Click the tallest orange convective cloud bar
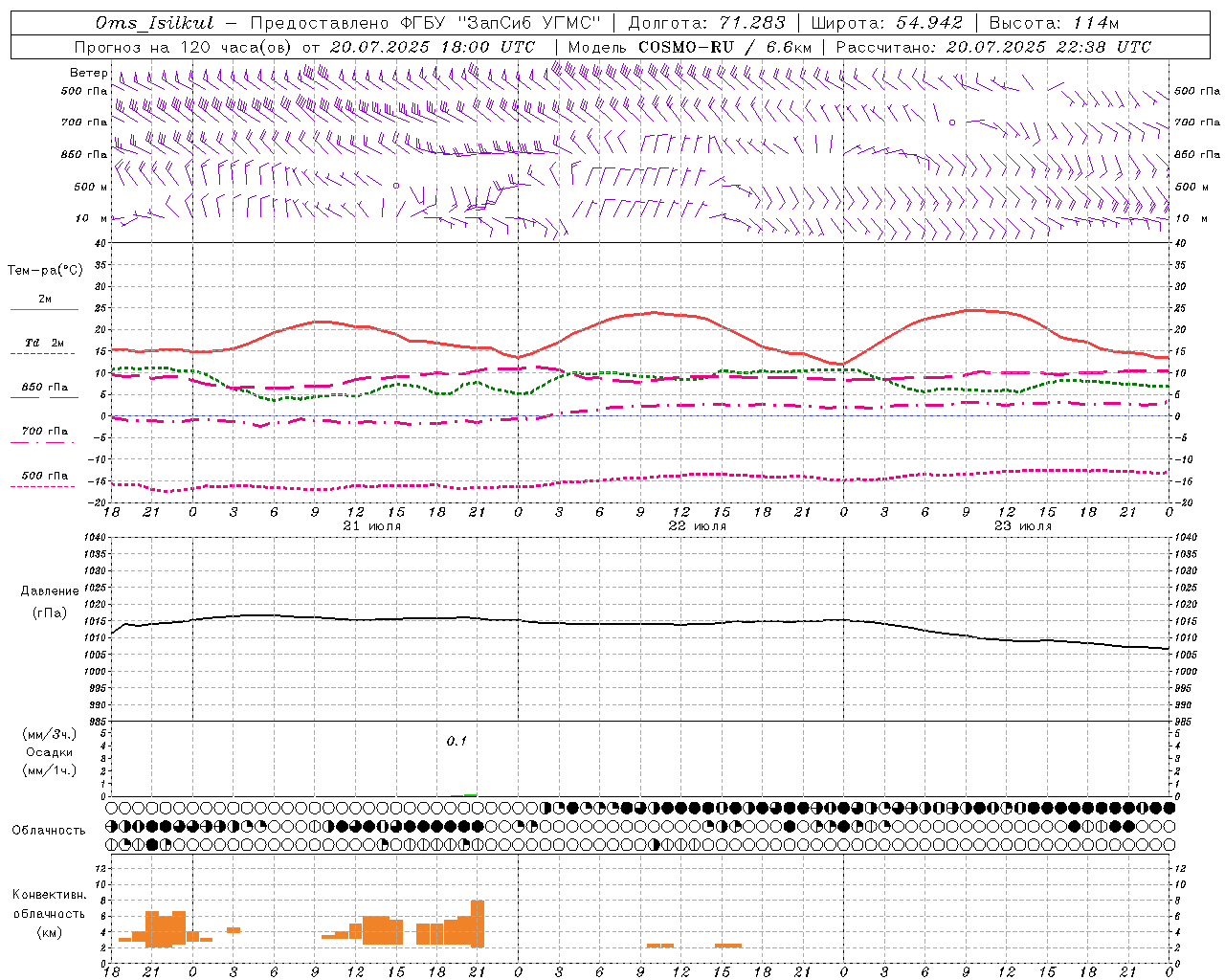The image size is (1225, 980). point(478,923)
